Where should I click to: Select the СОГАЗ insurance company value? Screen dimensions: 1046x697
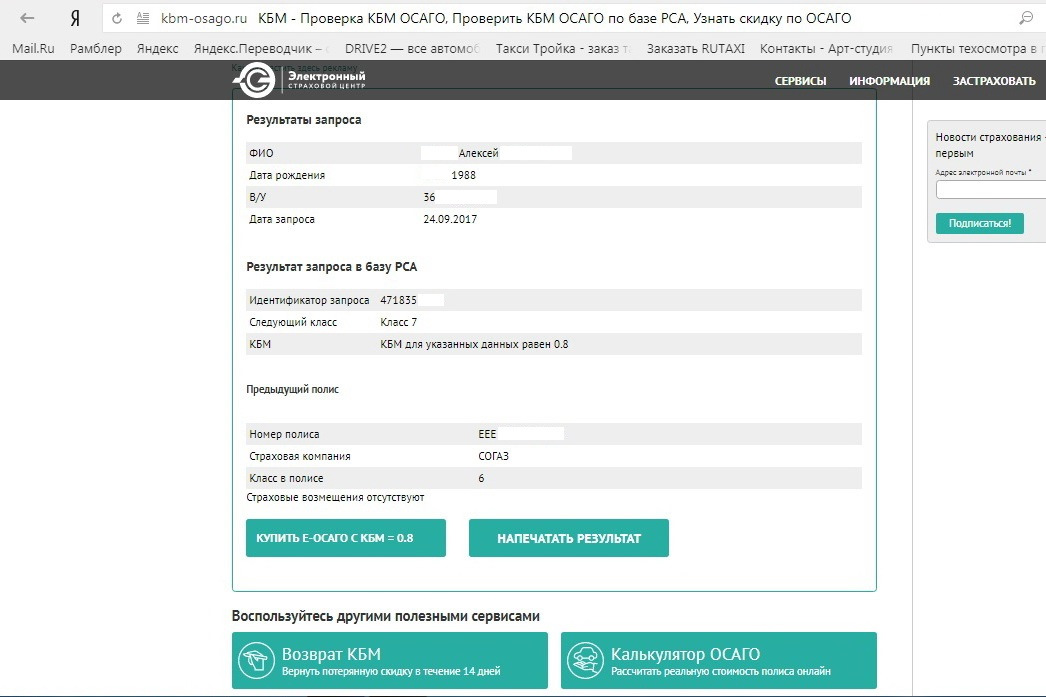[x=494, y=456]
